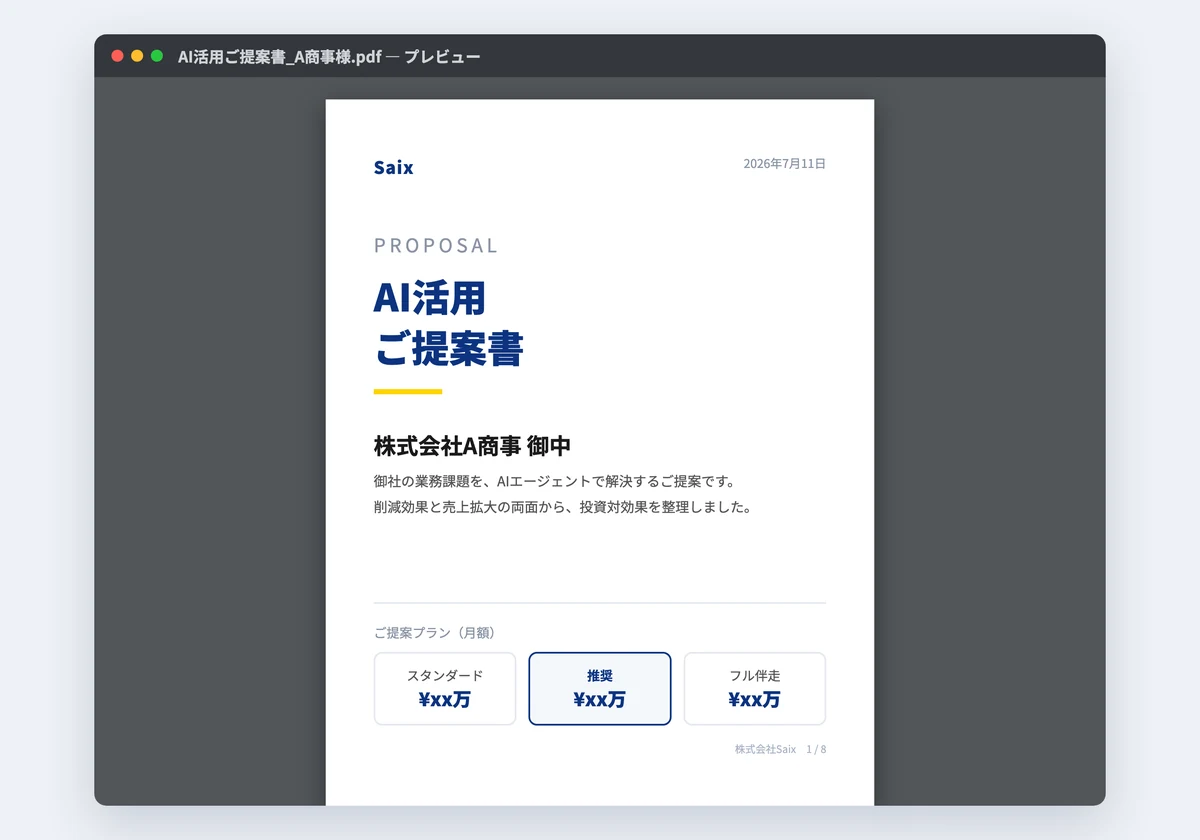Click the yellow minimize window button

tap(137, 56)
